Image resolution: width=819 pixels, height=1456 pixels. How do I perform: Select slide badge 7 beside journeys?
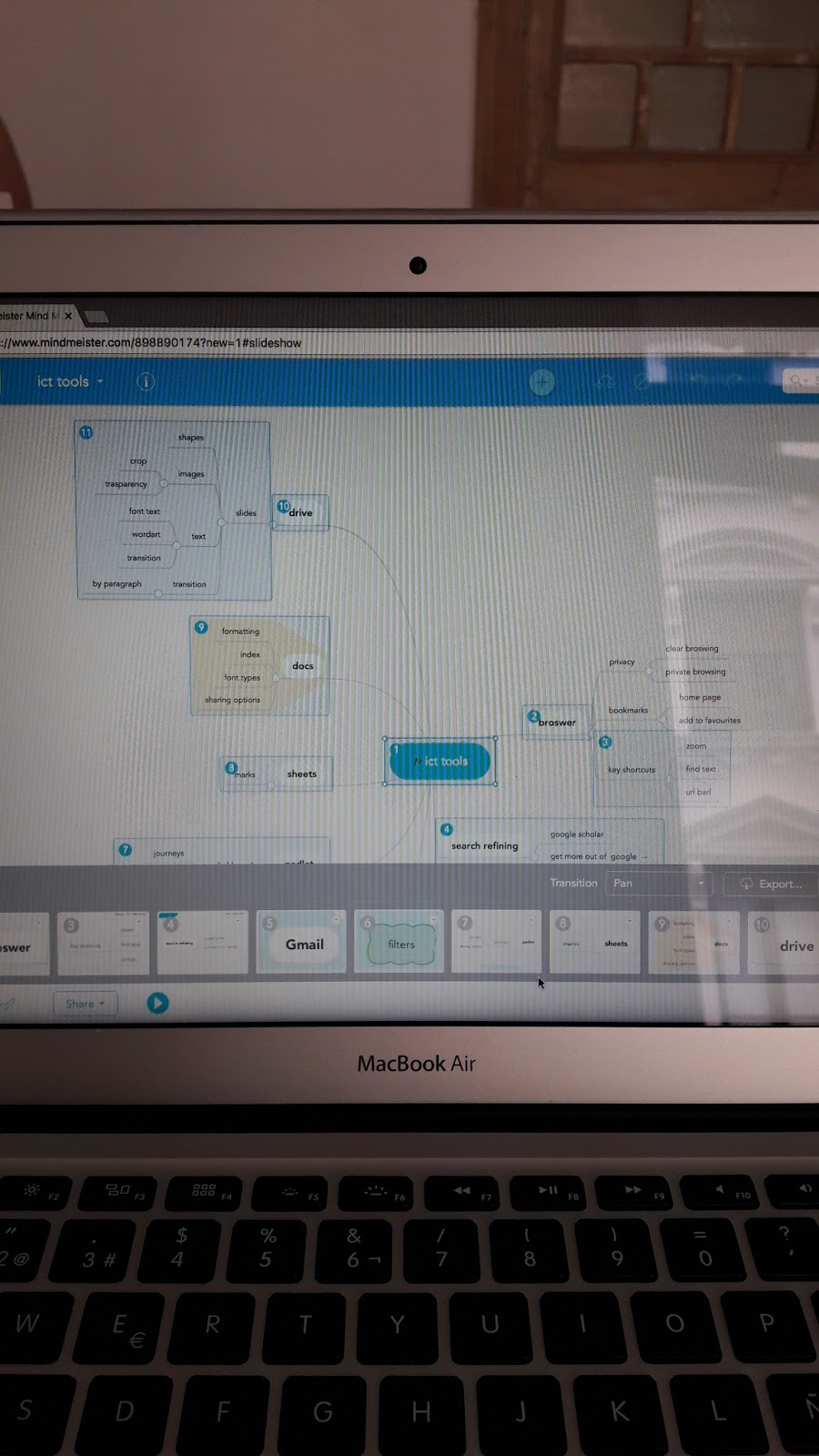(126, 850)
